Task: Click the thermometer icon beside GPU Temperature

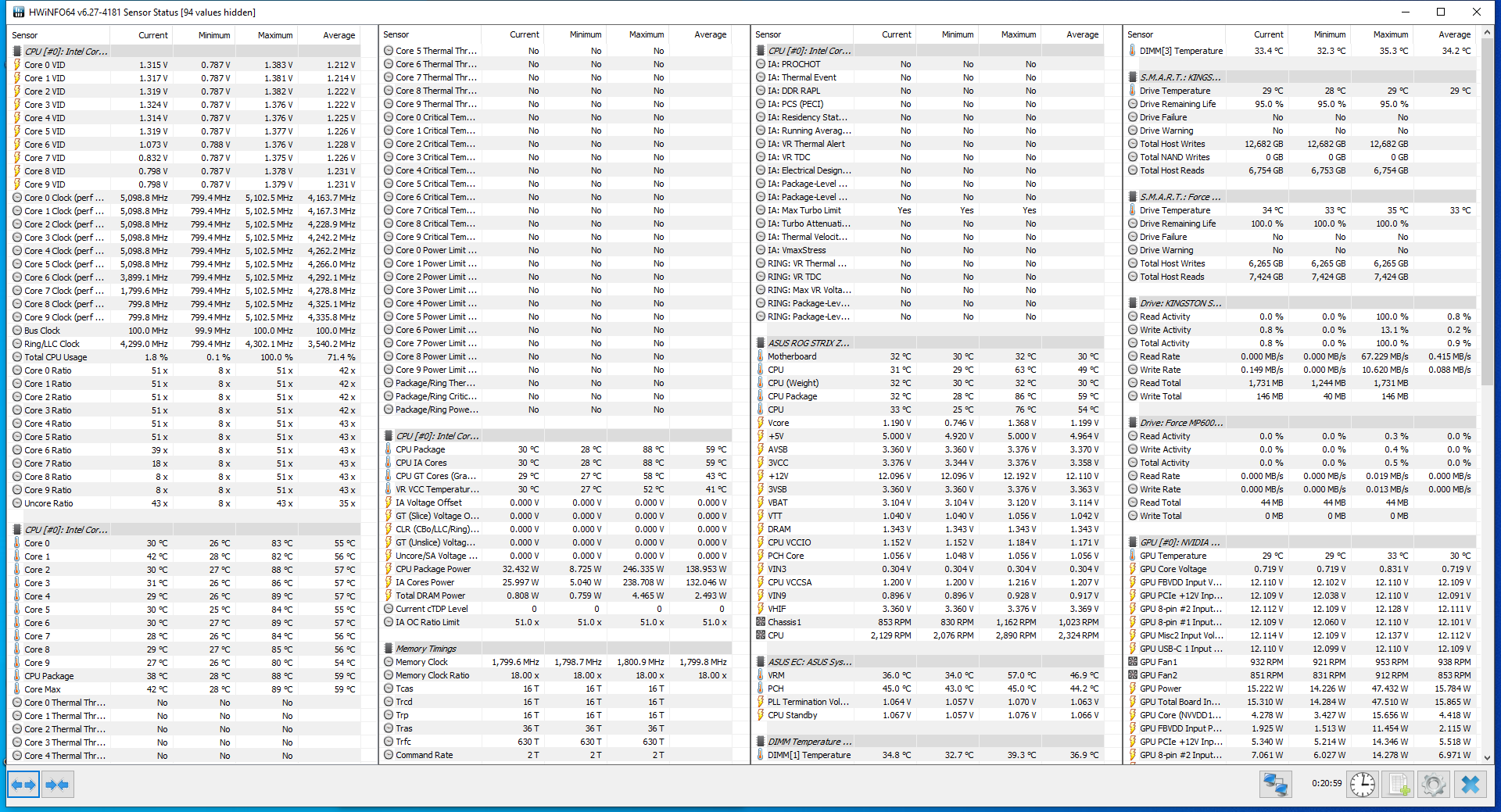Action: [1133, 556]
